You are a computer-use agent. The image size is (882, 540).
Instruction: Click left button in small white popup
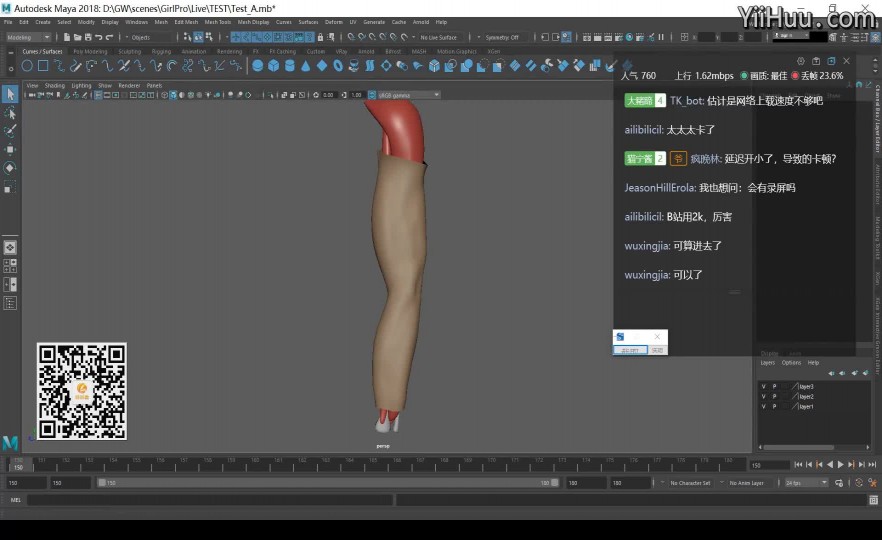629,350
